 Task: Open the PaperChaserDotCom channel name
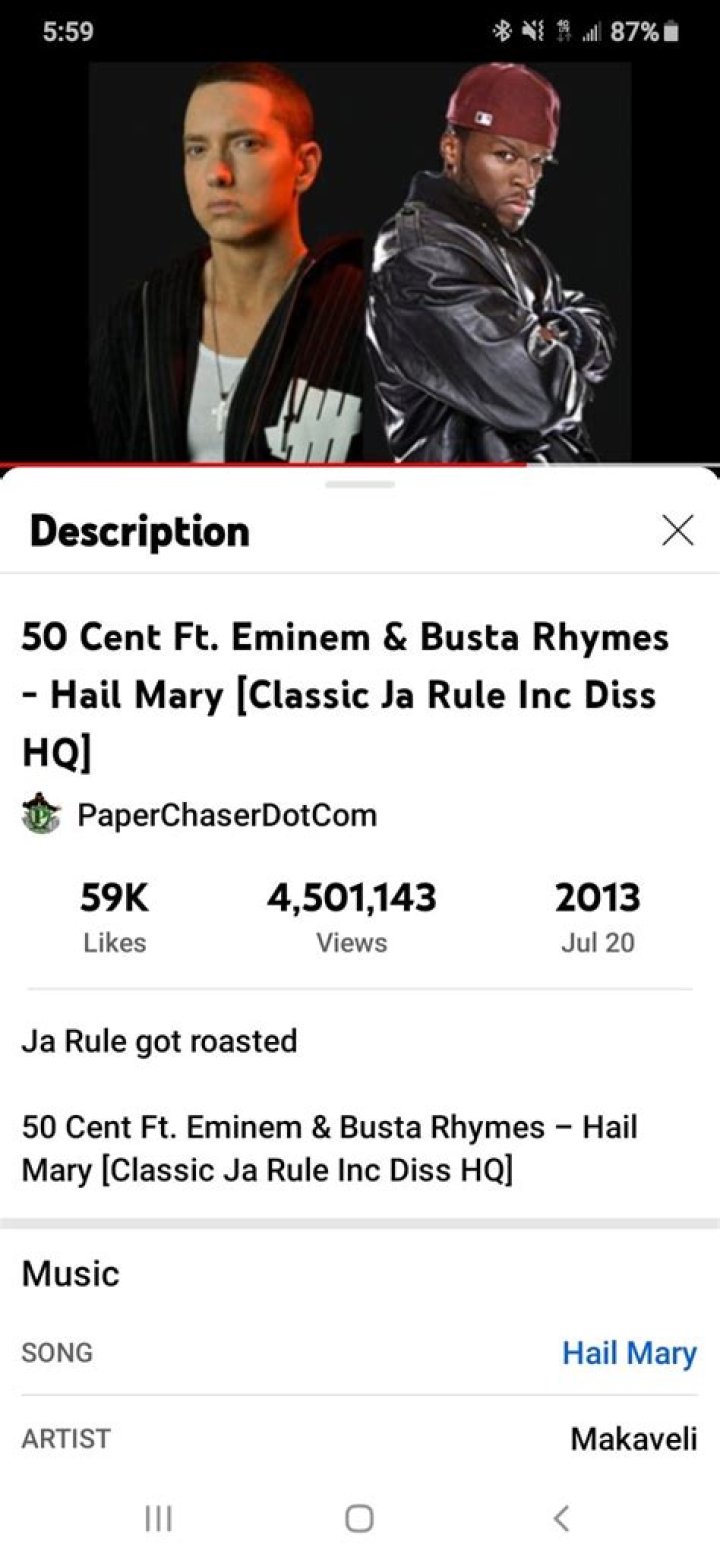[x=227, y=815]
